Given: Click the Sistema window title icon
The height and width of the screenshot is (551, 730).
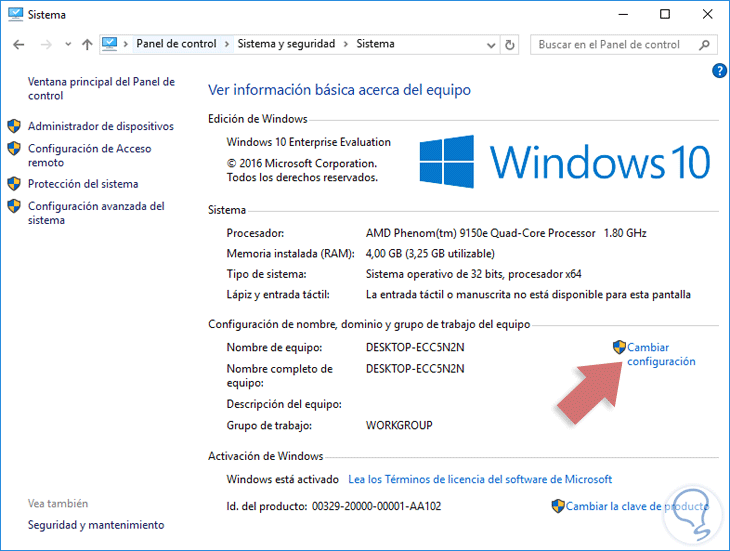Looking at the screenshot, I should 15,14.
